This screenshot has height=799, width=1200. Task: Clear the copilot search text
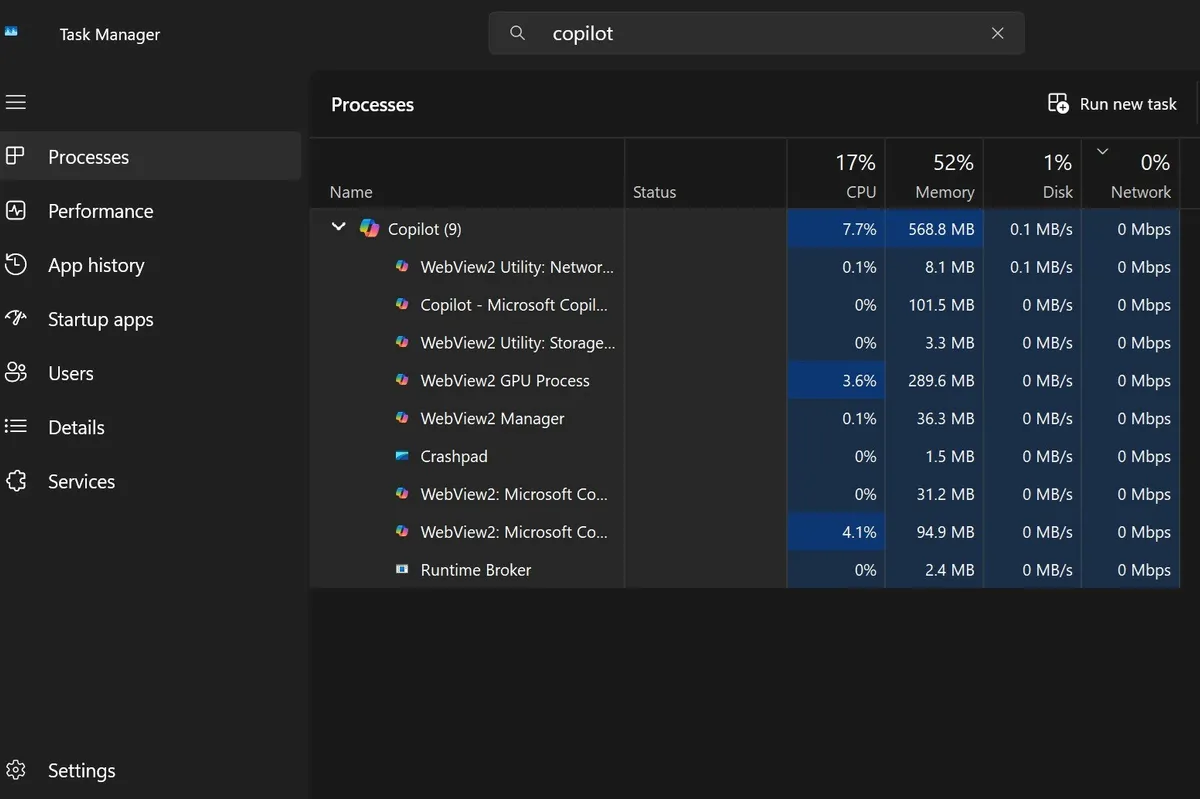click(x=997, y=33)
